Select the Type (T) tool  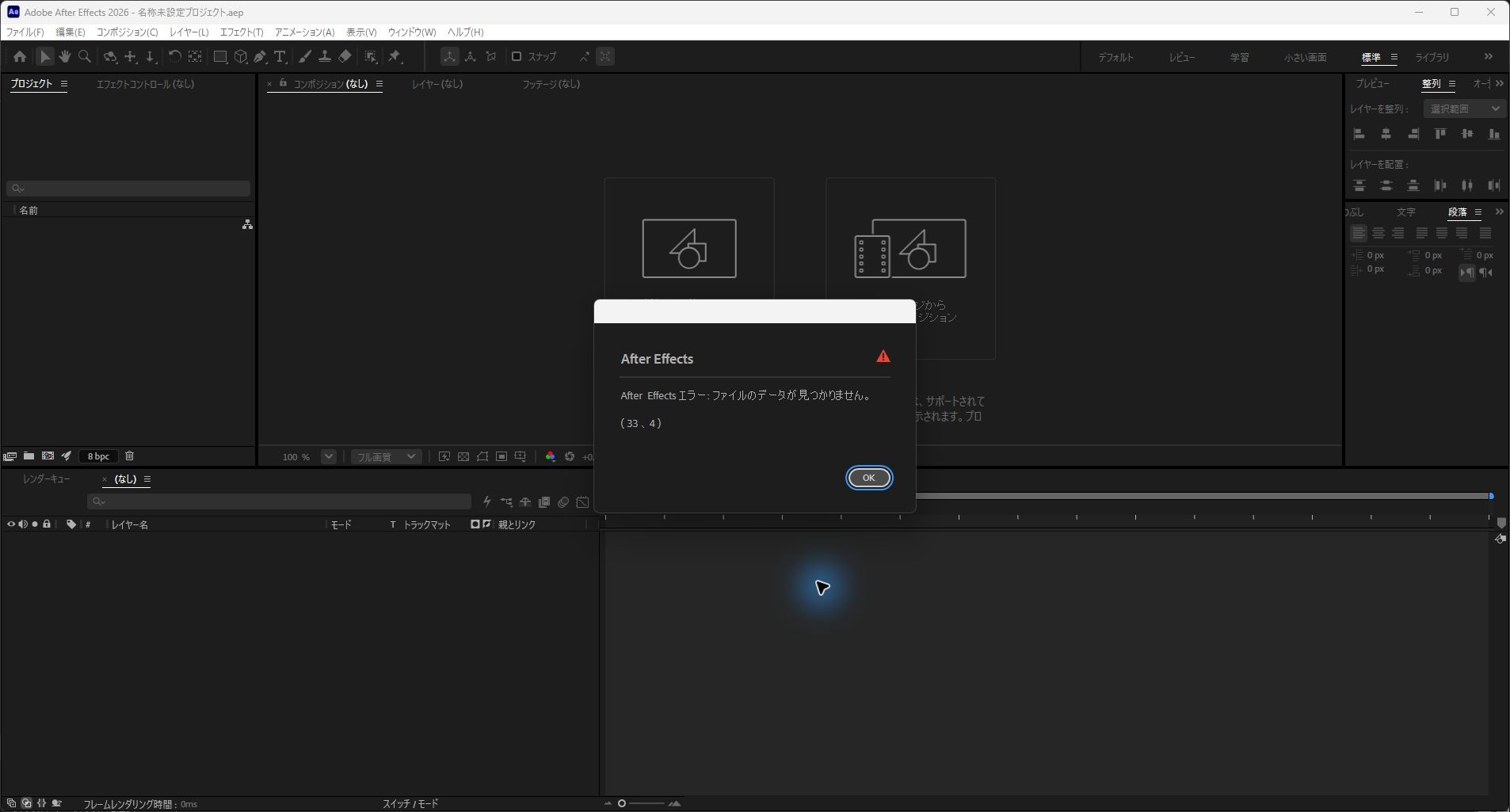tap(280, 56)
